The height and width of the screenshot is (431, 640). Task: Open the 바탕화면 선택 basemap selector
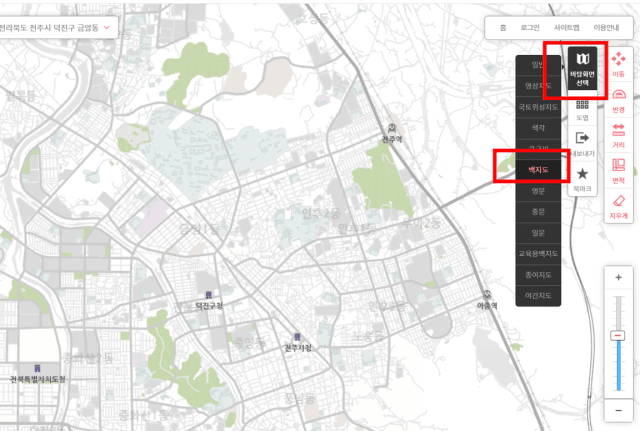click(x=582, y=69)
